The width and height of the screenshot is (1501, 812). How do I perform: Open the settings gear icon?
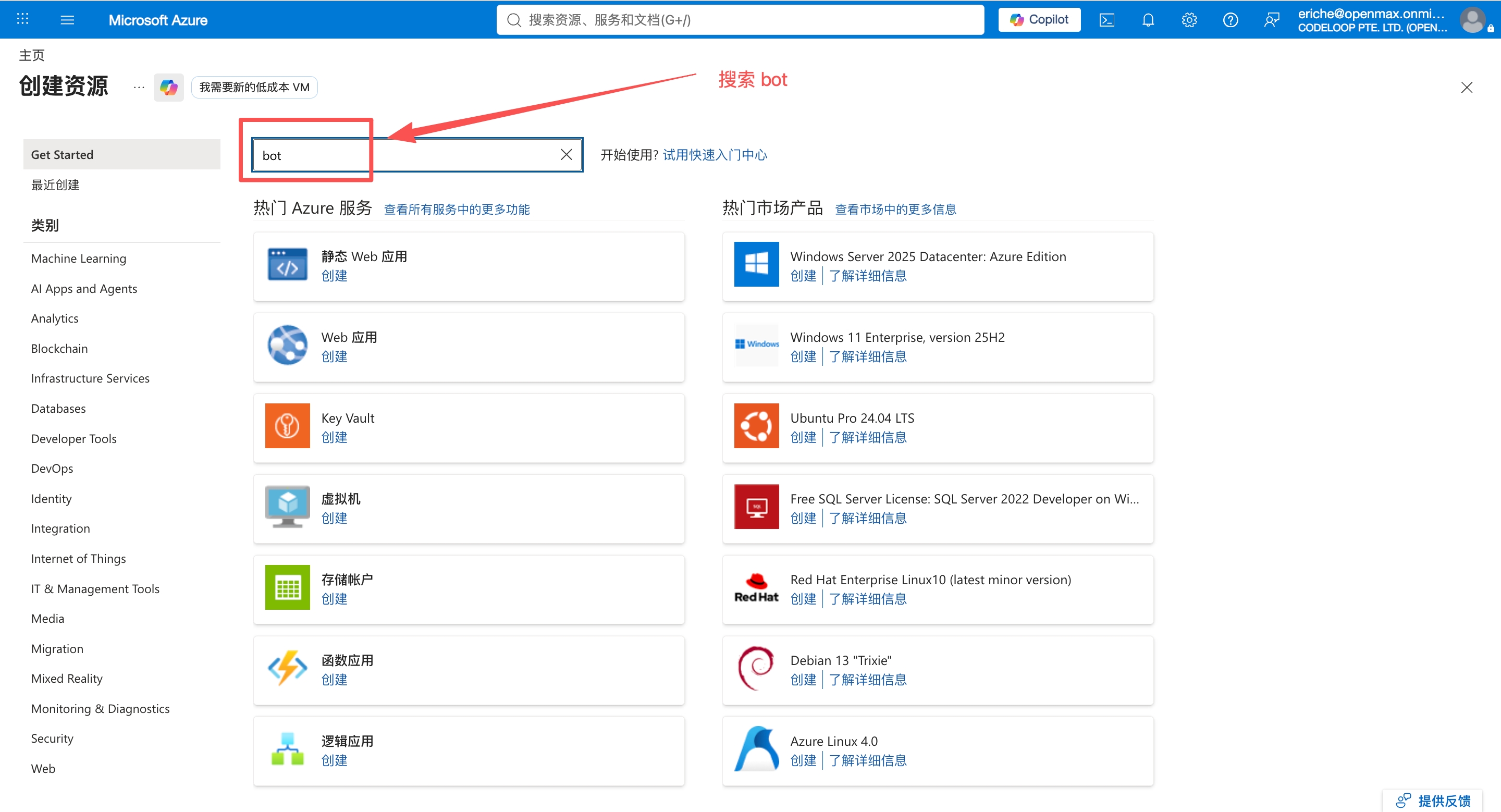(x=1189, y=20)
